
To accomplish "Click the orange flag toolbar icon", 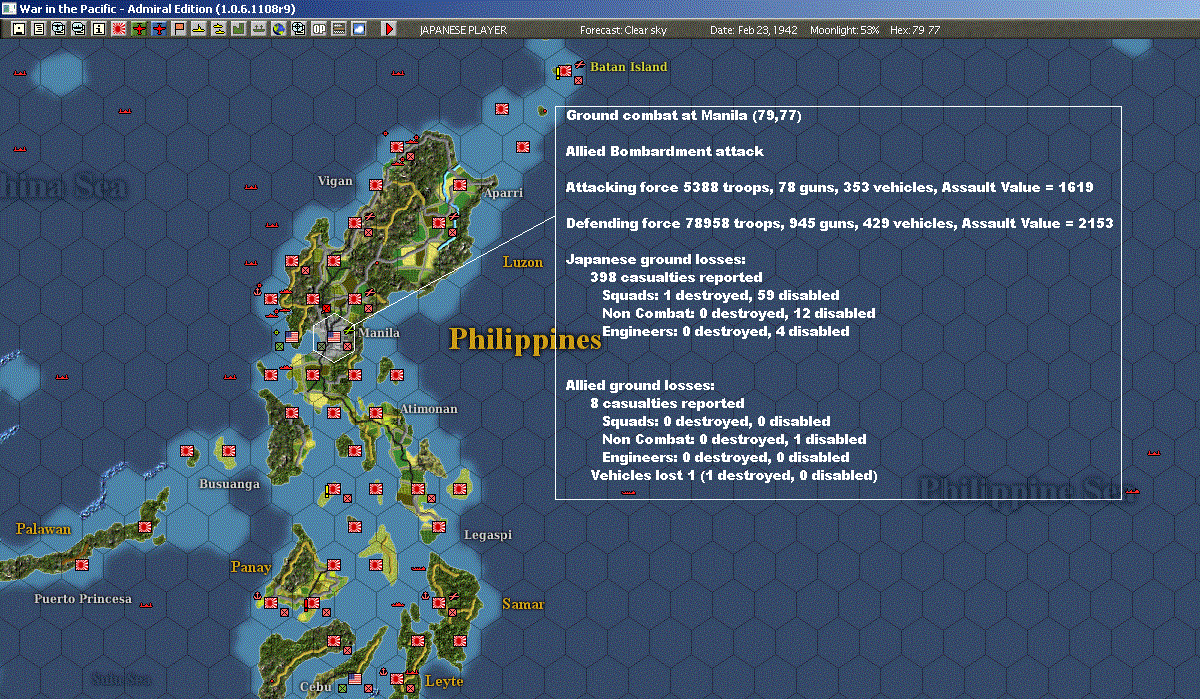I will (x=178, y=29).
